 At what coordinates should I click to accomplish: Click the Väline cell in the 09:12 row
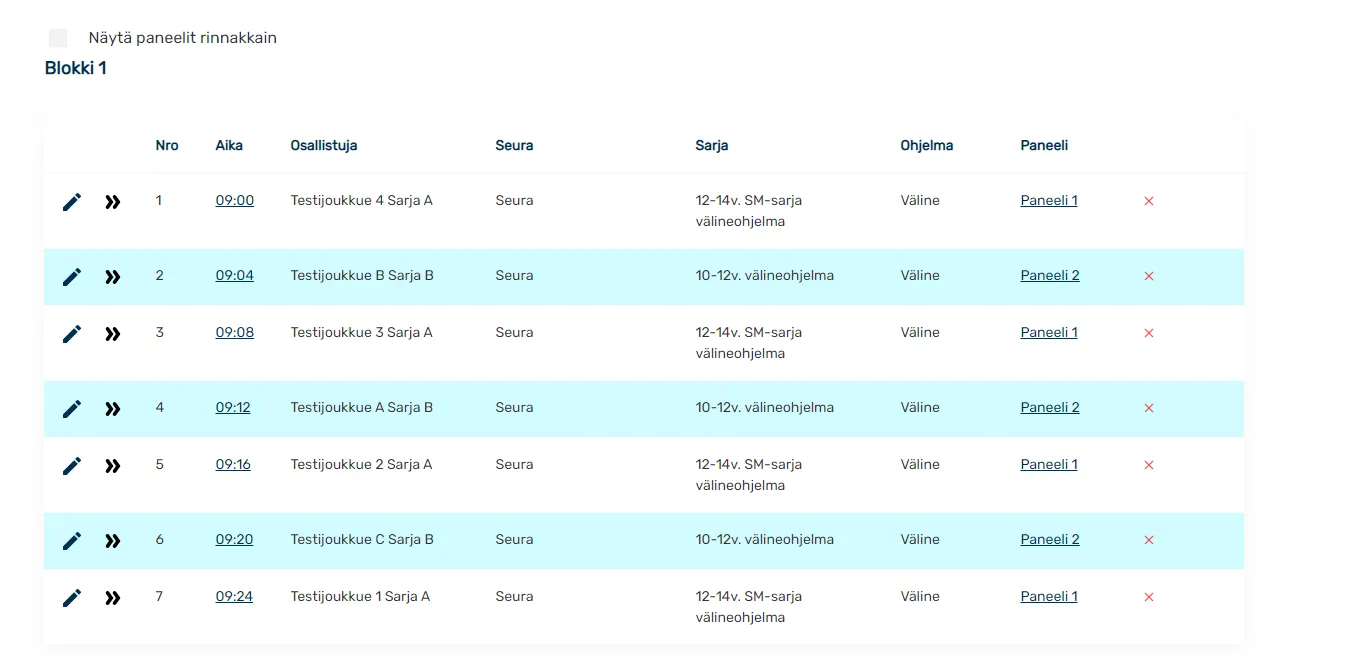(x=920, y=407)
